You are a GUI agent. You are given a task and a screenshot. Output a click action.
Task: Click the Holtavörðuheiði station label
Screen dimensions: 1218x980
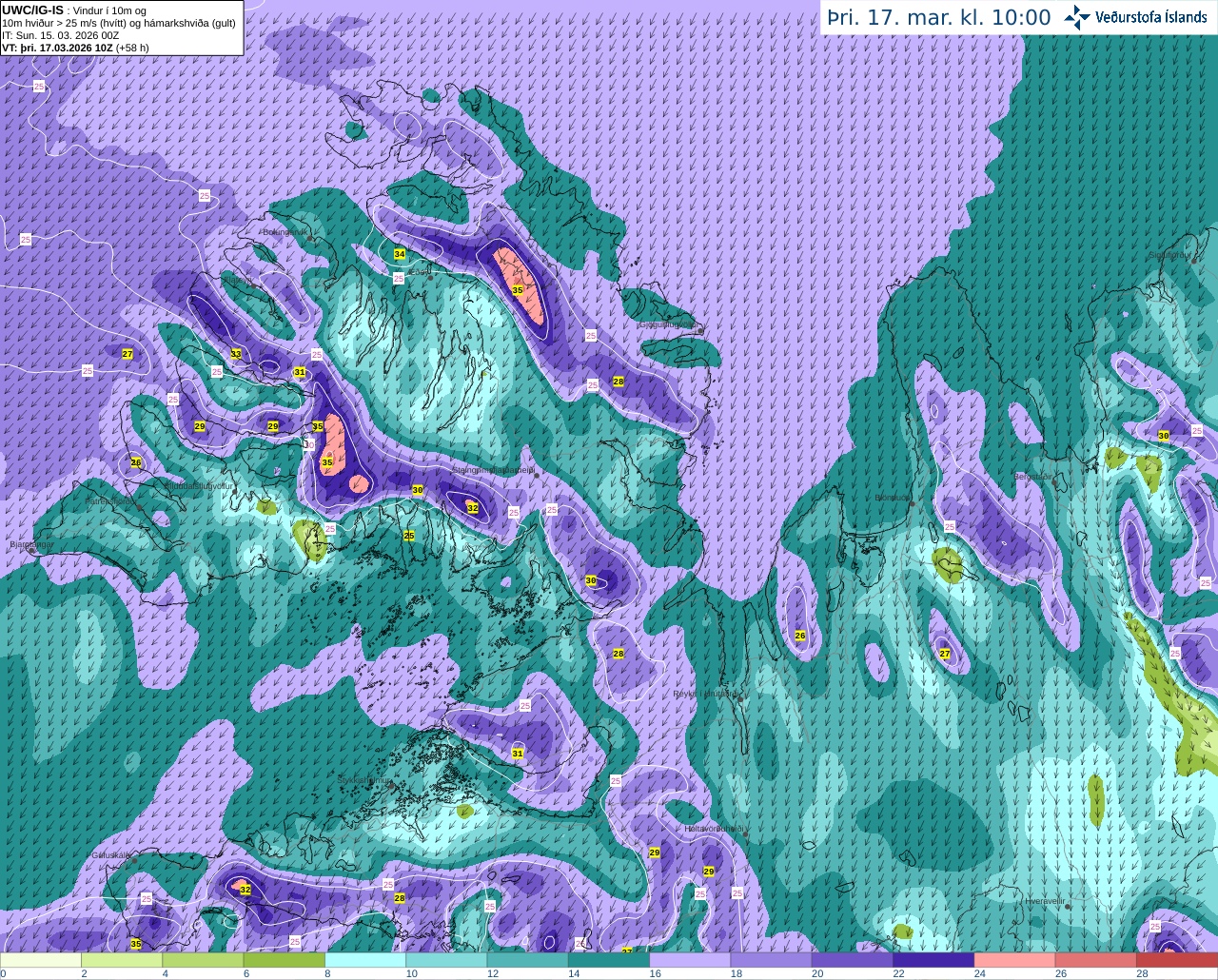714,829
